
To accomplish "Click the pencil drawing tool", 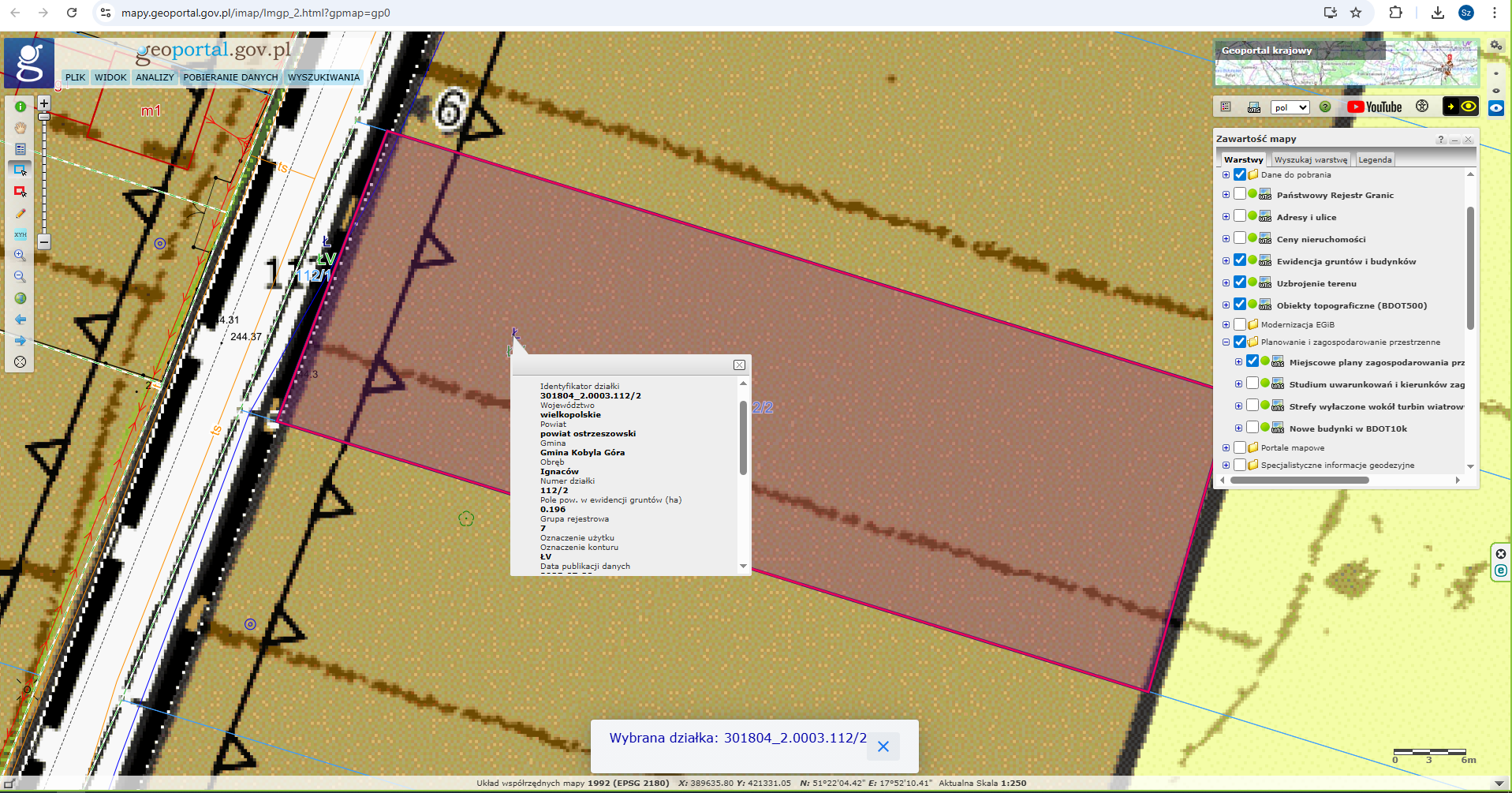I will coord(21,213).
